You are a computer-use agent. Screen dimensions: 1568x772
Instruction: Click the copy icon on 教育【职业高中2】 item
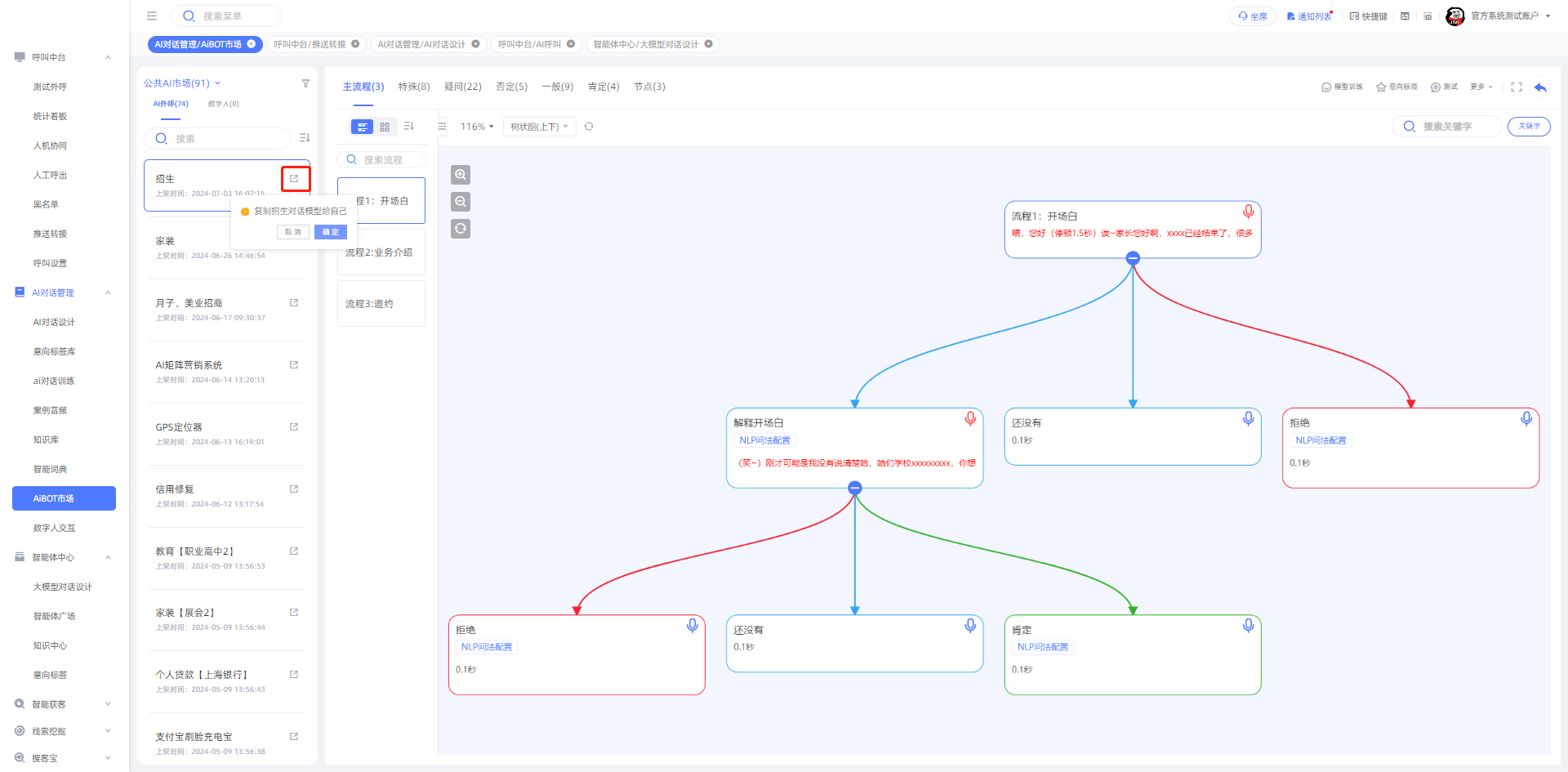(294, 551)
